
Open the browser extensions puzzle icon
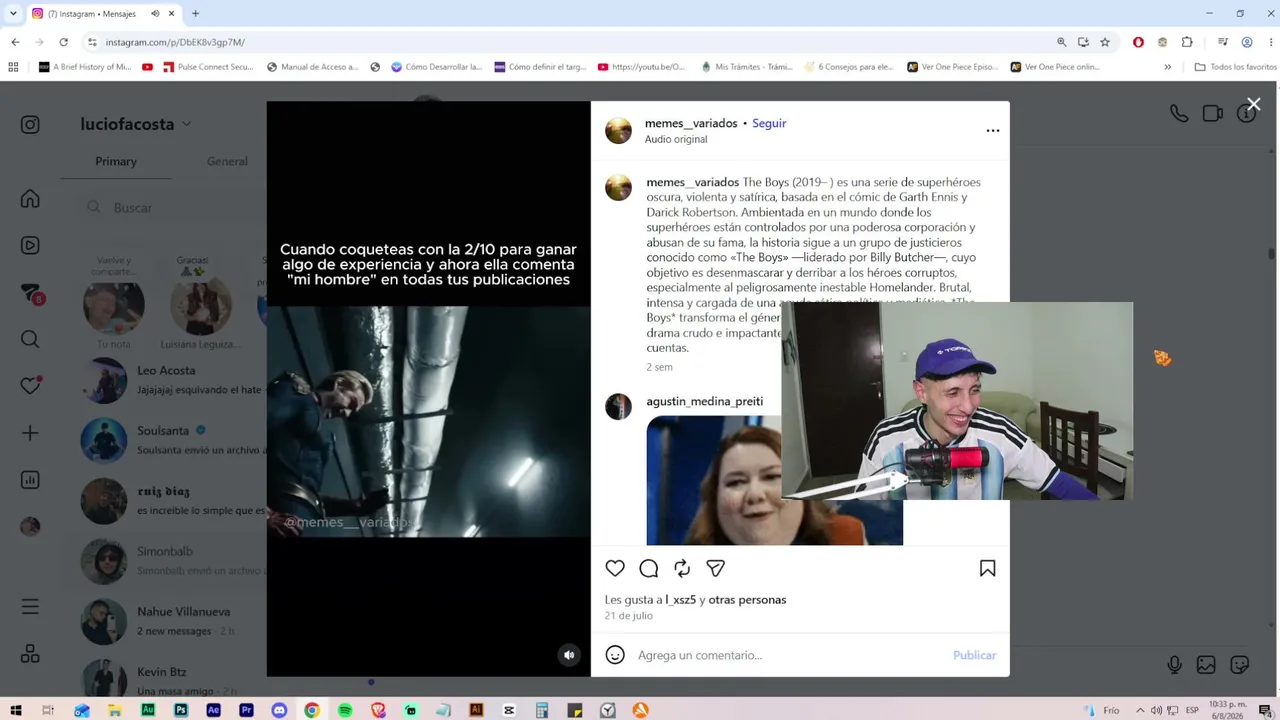pos(1187,42)
